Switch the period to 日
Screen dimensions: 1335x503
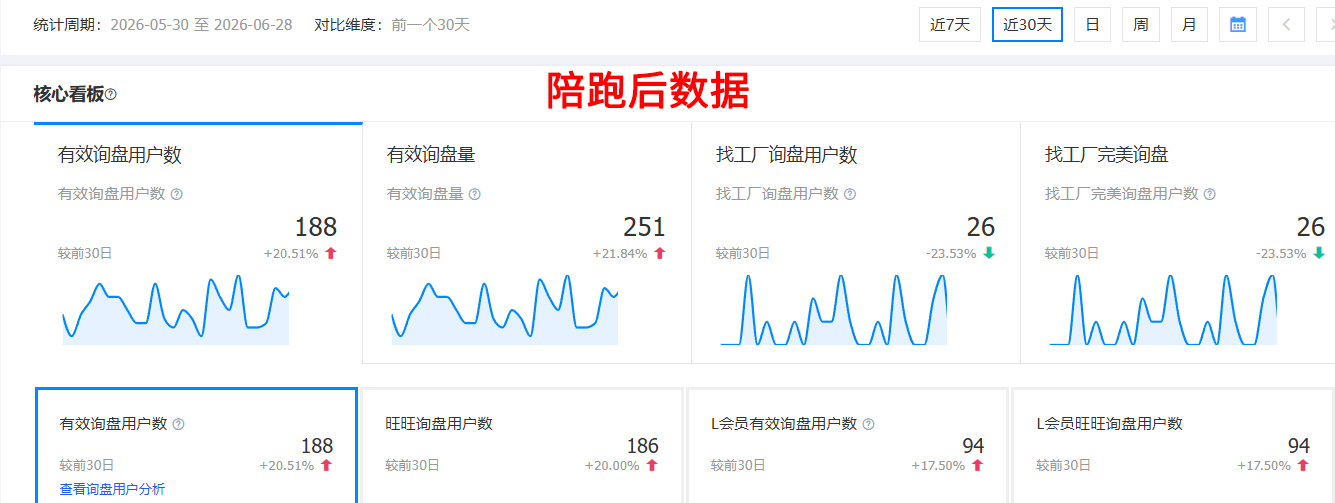pos(1092,25)
